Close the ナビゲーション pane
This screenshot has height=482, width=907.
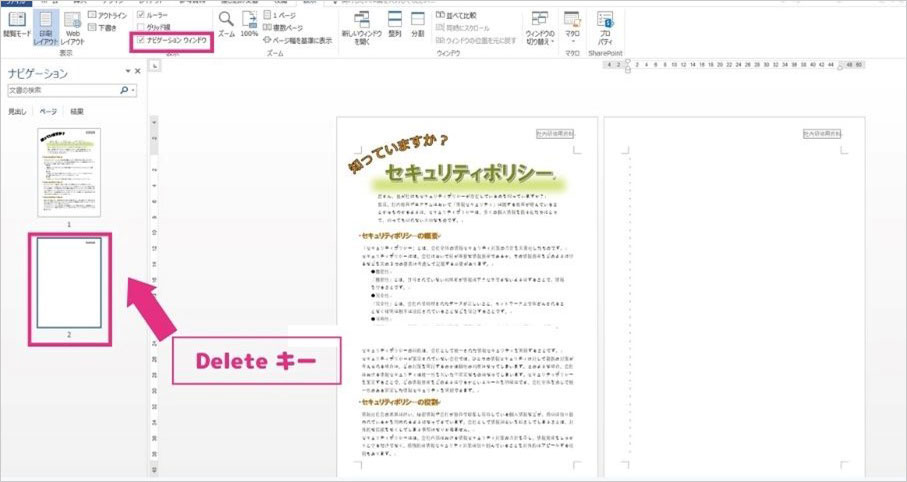[138, 71]
